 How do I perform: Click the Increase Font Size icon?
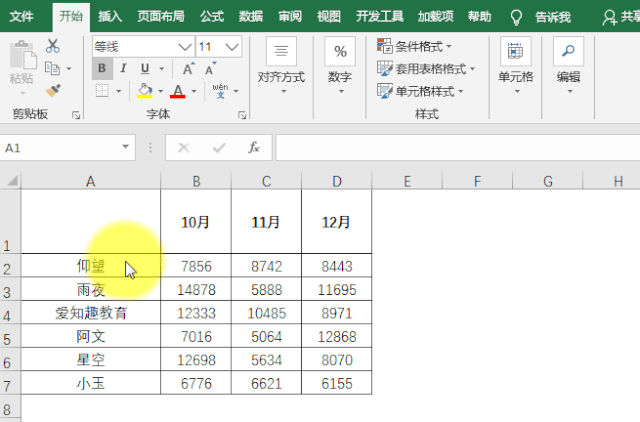[x=188, y=69]
